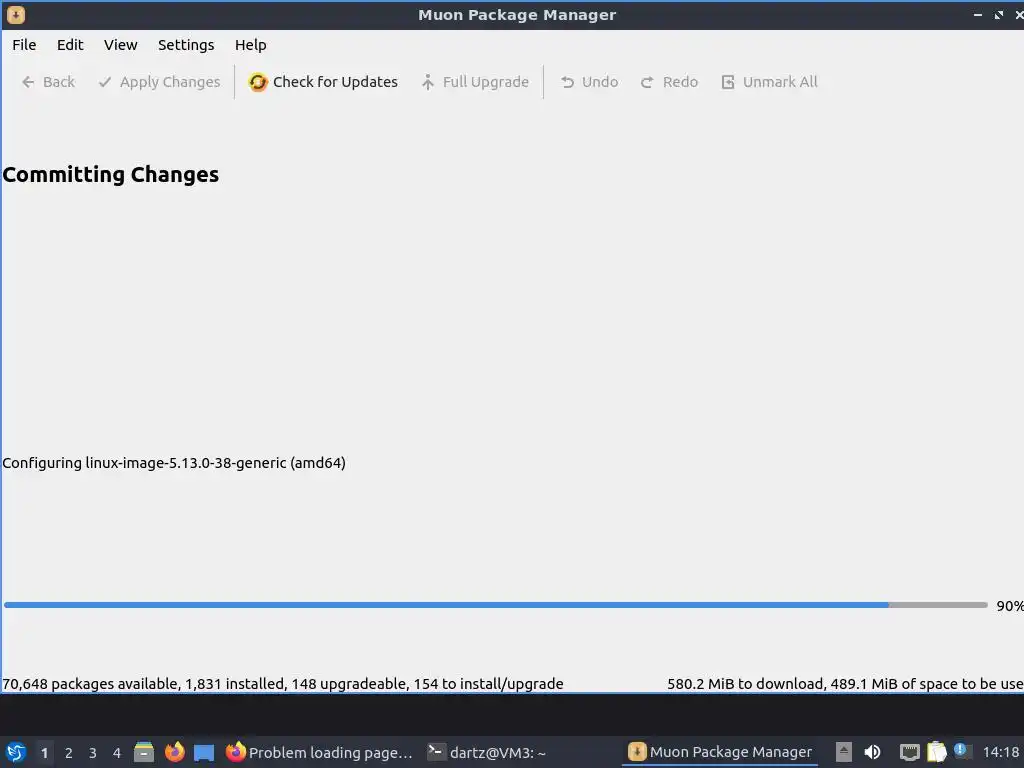Click the removable media eject tray icon
1024x768 pixels.
pyautogui.click(x=844, y=752)
